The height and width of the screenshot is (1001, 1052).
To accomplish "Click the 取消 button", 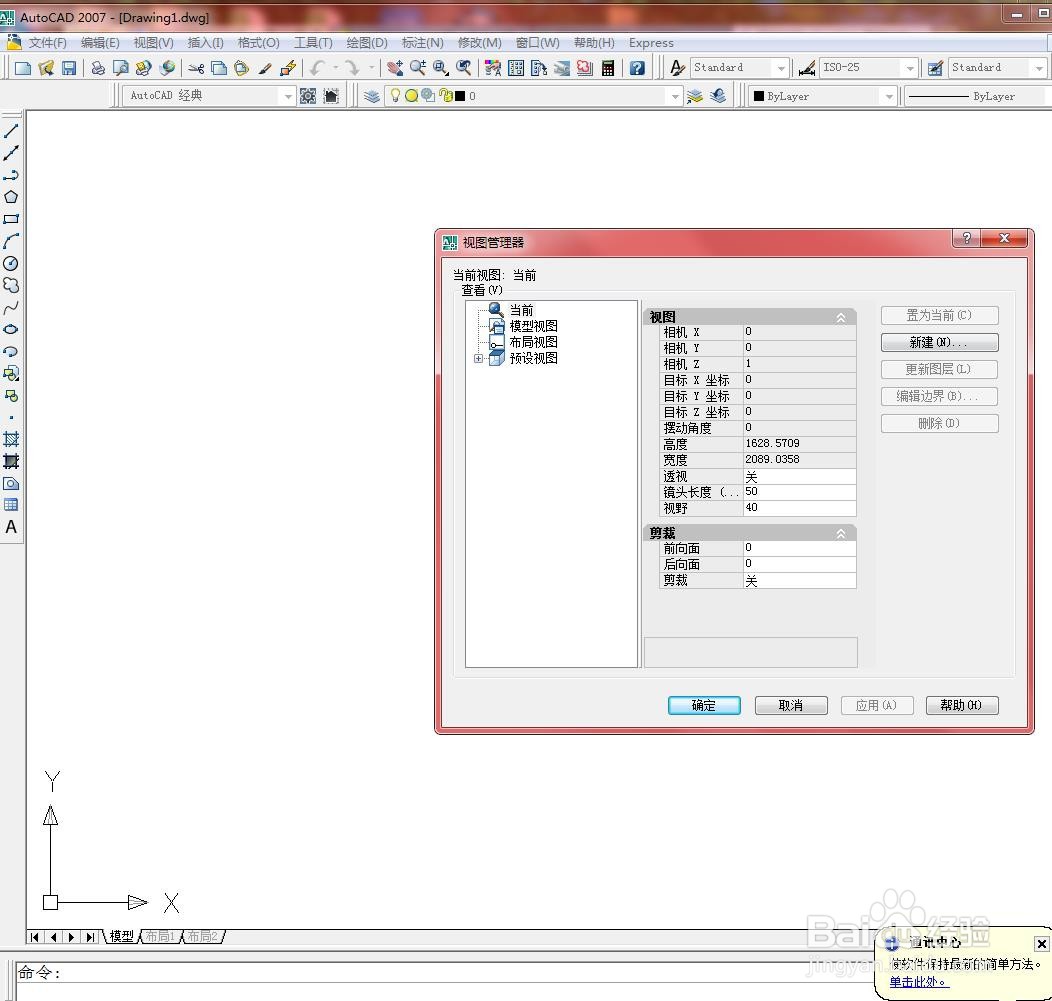I will [x=791, y=705].
